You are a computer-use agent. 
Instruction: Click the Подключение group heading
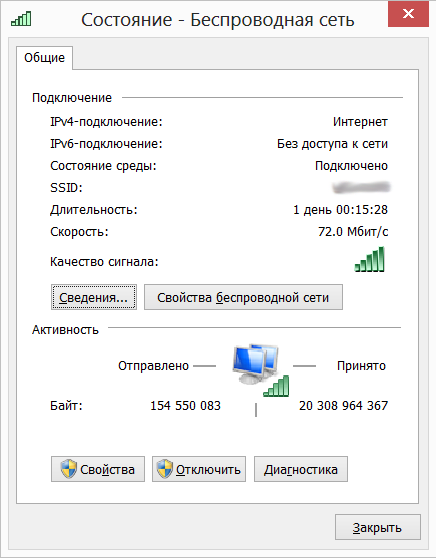tap(72, 98)
